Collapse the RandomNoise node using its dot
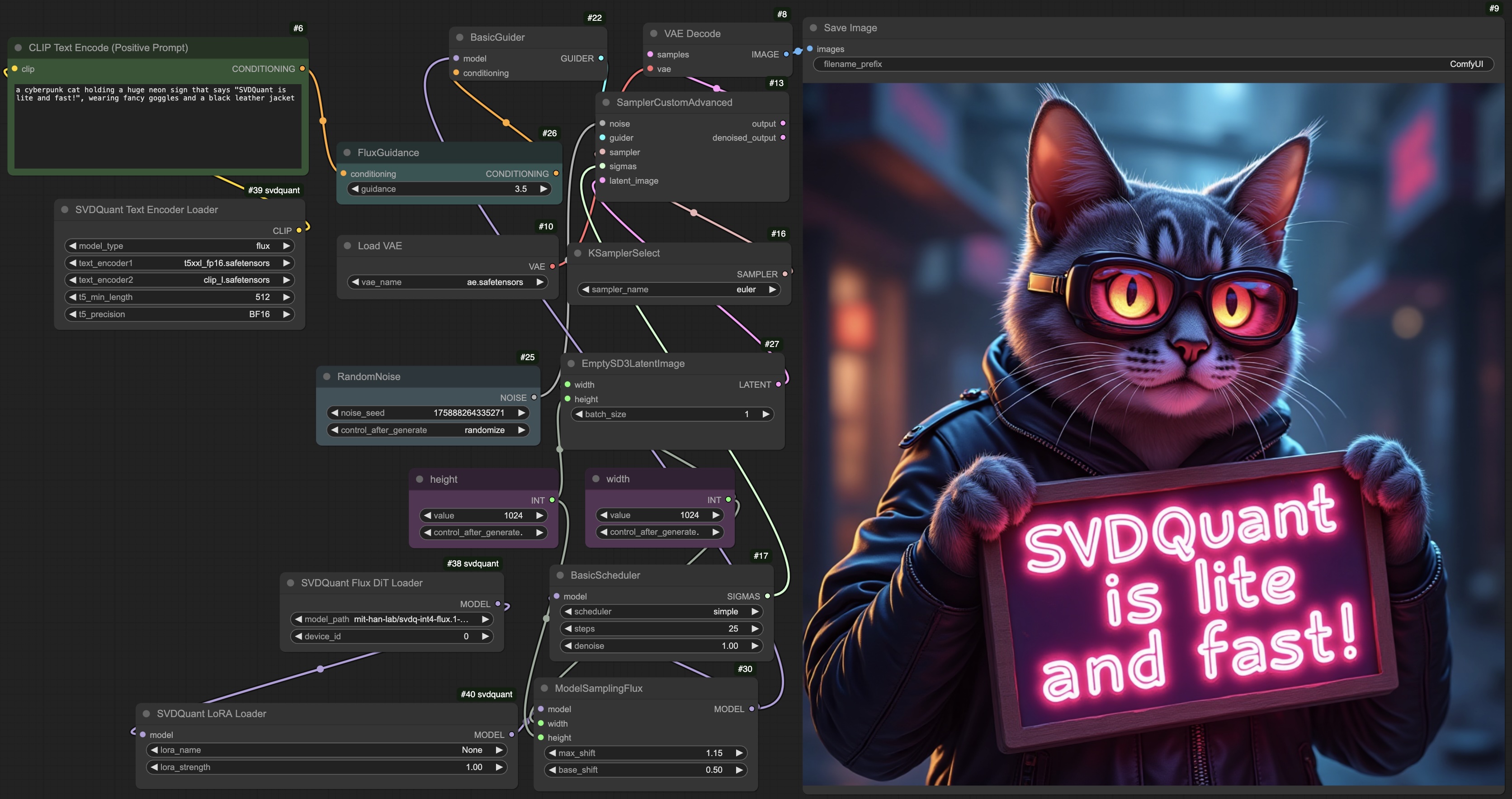The width and height of the screenshot is (1512, 799). (327, 376)
